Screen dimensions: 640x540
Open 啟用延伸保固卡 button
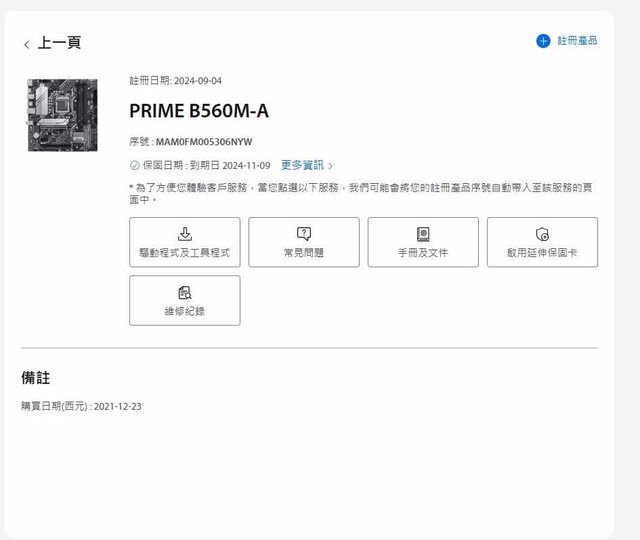coord(542,242)
